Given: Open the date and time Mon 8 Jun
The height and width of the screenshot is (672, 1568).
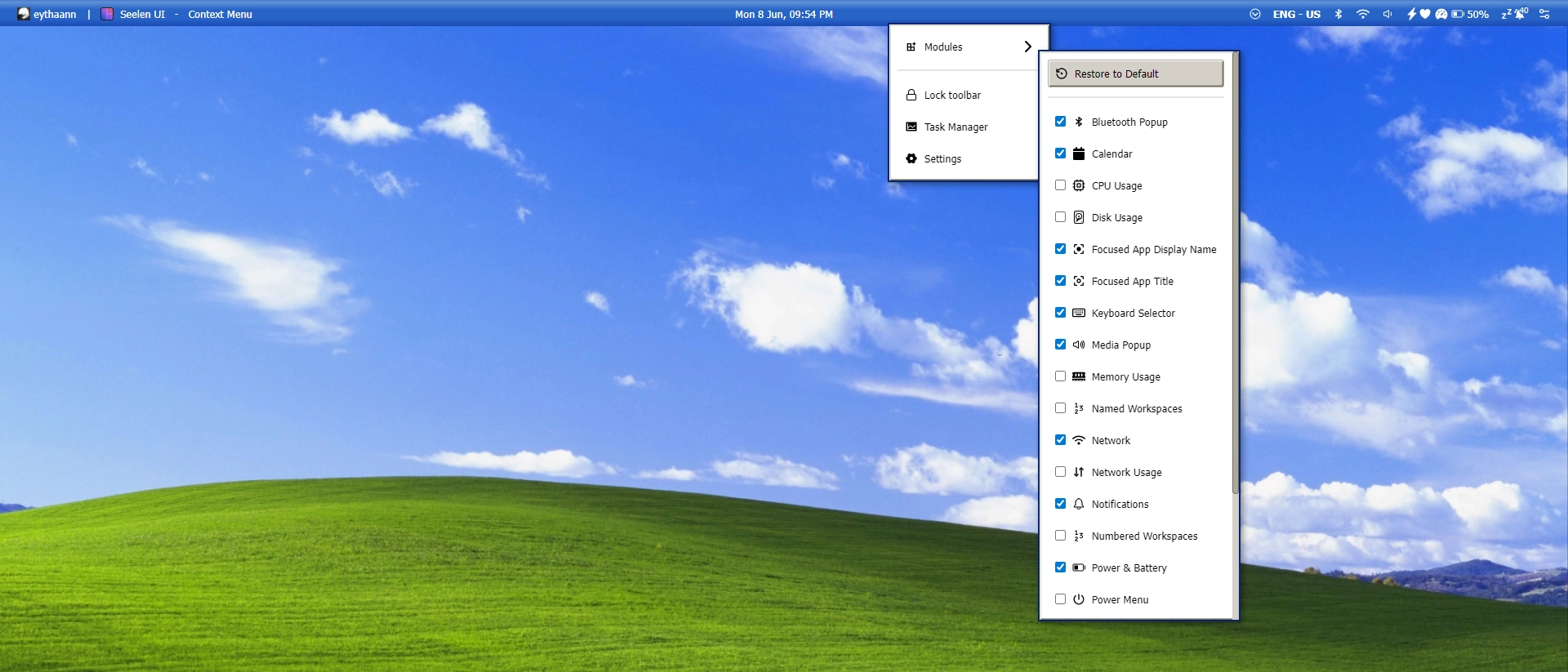Looking at the screenshot, I should [x=783, y=14].
